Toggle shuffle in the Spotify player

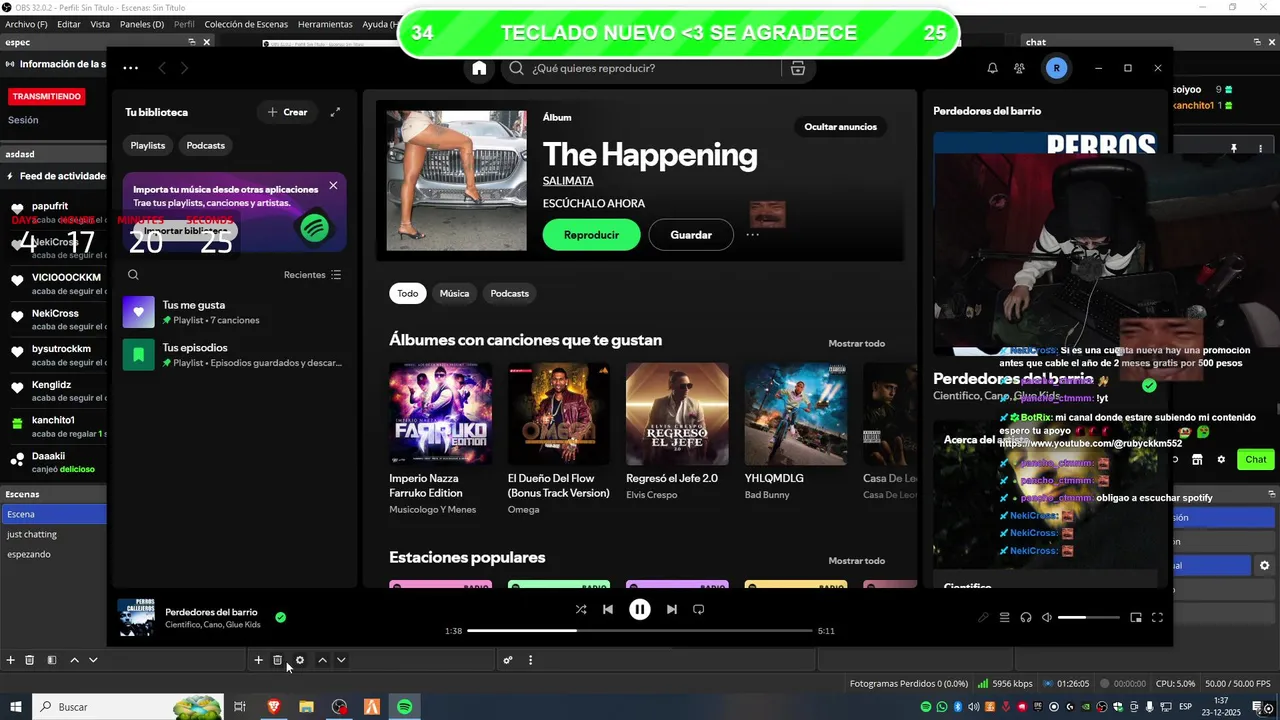pyautogui.click(x=581, y=609)
